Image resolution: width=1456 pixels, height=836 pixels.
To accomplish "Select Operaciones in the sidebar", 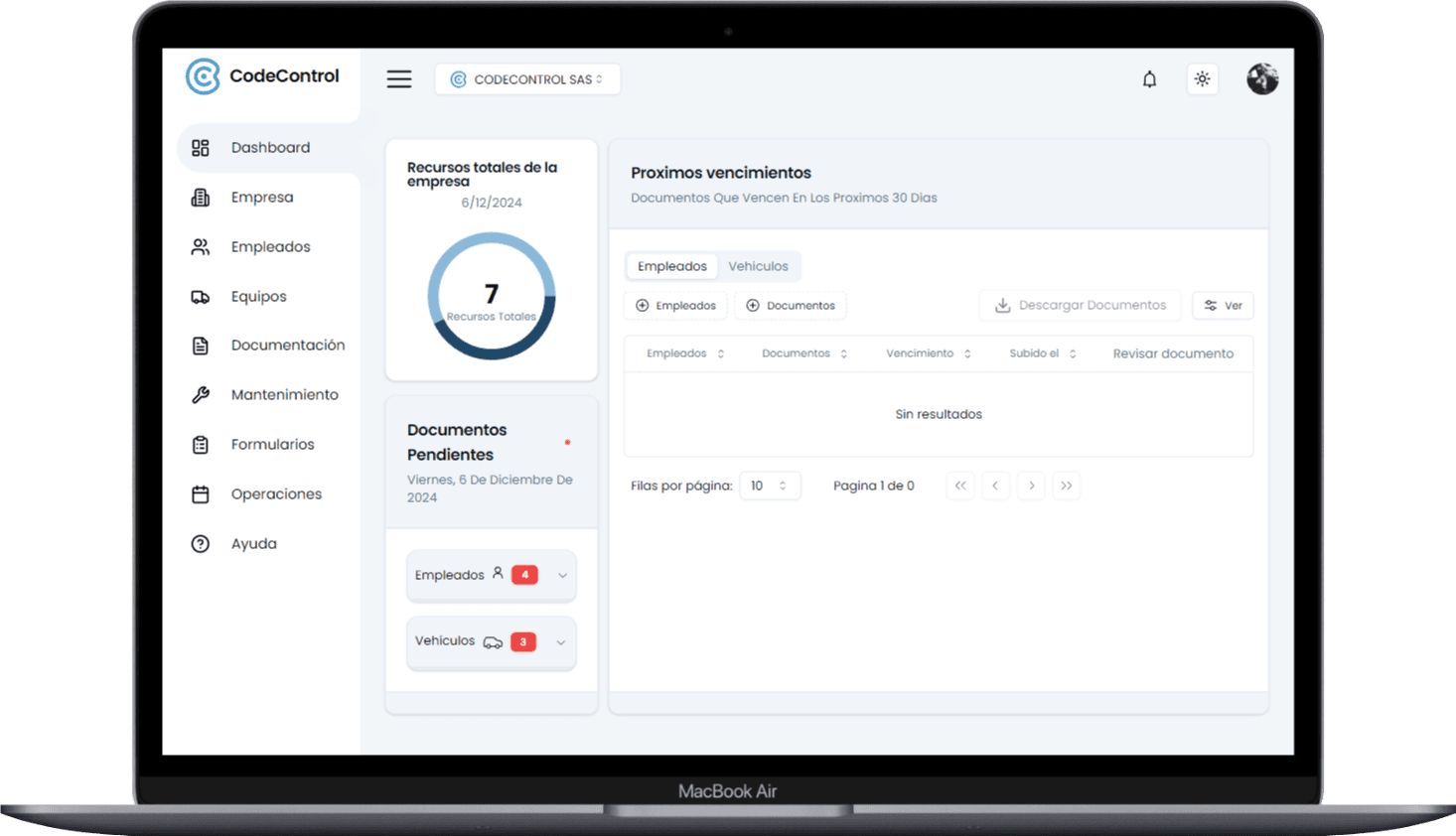I will tap(276, 494).
